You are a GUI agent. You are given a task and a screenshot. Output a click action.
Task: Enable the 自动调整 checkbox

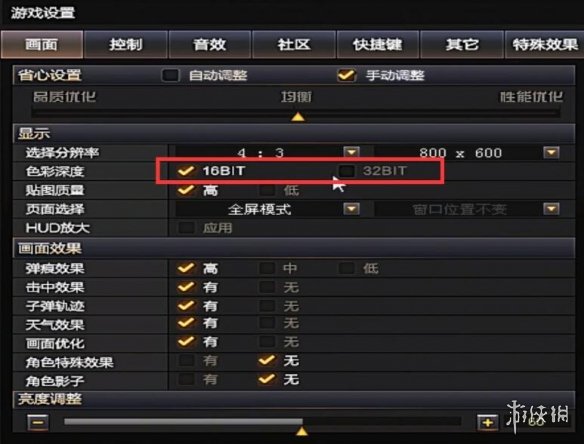170,75
